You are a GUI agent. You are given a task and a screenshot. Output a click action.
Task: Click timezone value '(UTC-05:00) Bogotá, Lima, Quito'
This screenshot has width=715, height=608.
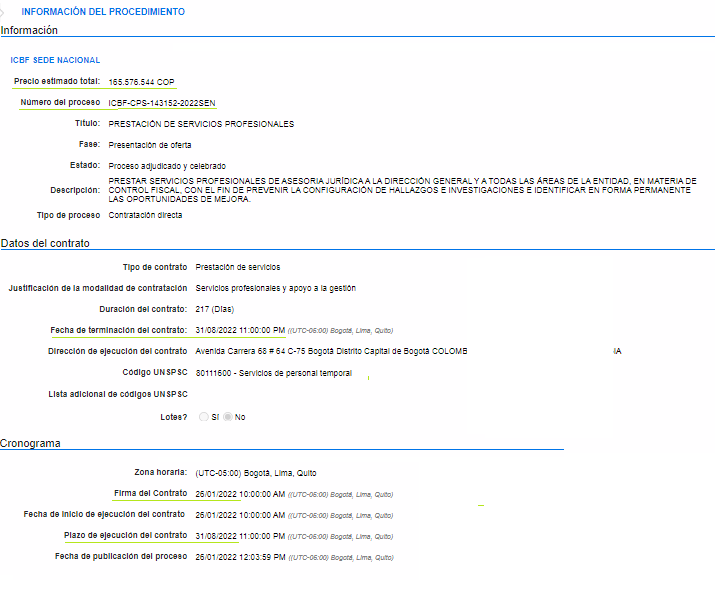(255, 473)
